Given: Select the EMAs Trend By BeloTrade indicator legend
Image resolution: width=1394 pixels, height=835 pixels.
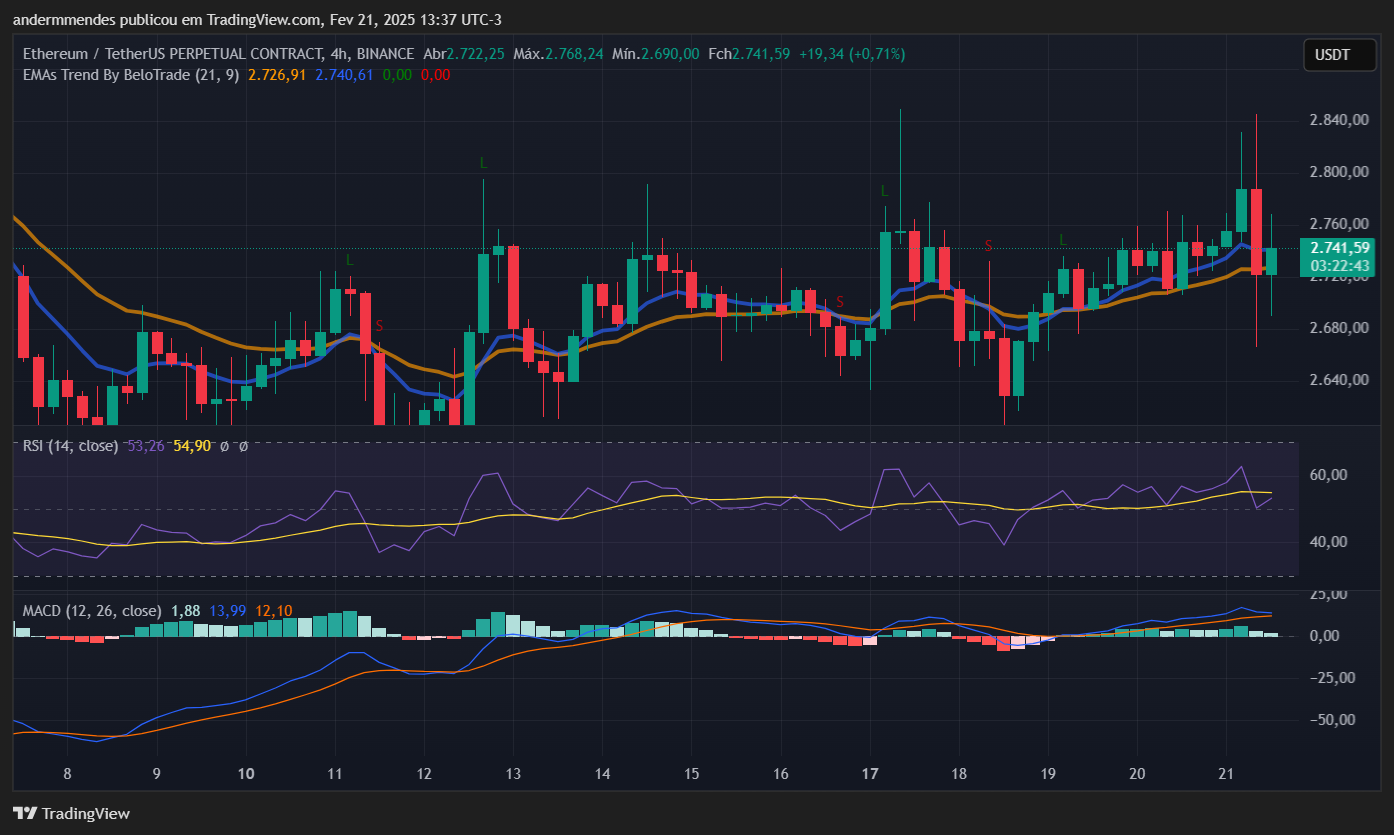Looking at the screenshot, I should click(131, 75).
